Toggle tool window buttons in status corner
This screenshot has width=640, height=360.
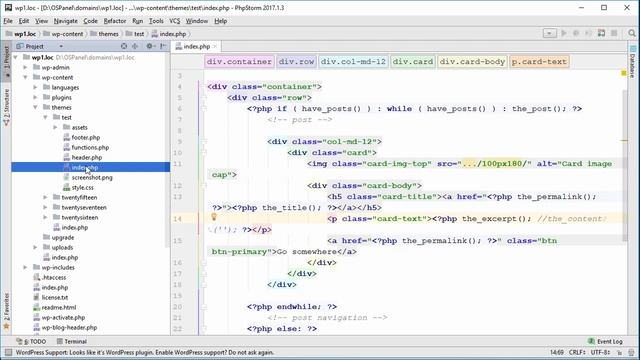[x=8, y=352]
